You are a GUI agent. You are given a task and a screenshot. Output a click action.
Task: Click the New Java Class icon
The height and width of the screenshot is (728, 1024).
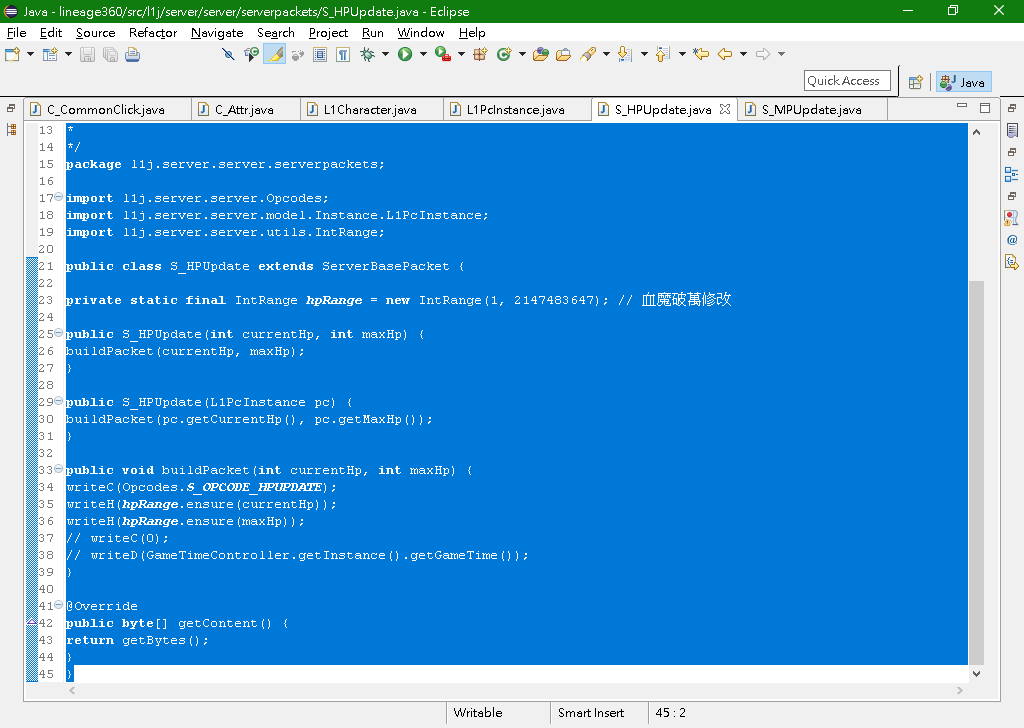pos(504,54)
